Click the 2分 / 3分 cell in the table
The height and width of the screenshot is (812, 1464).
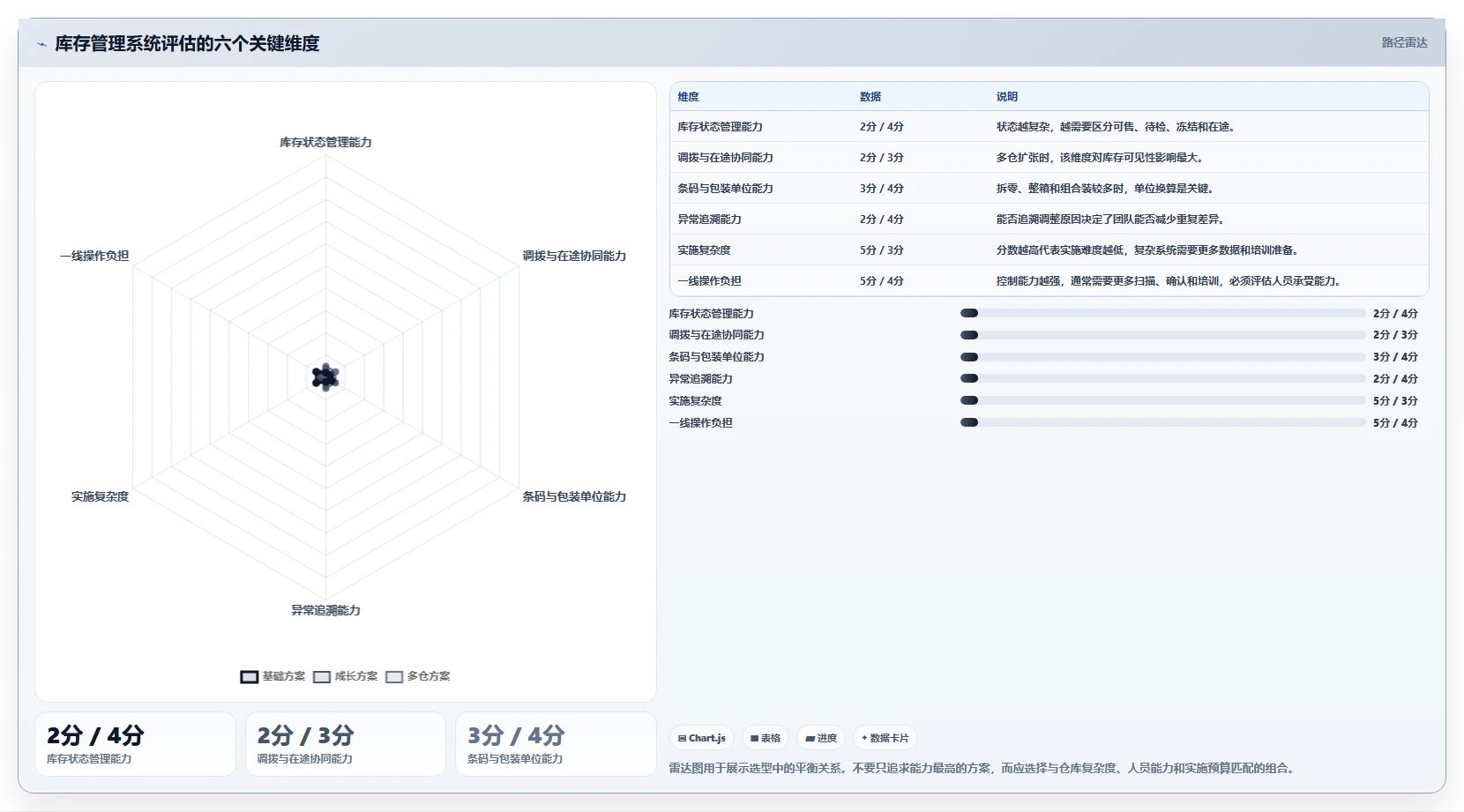[x=882, y=158]
